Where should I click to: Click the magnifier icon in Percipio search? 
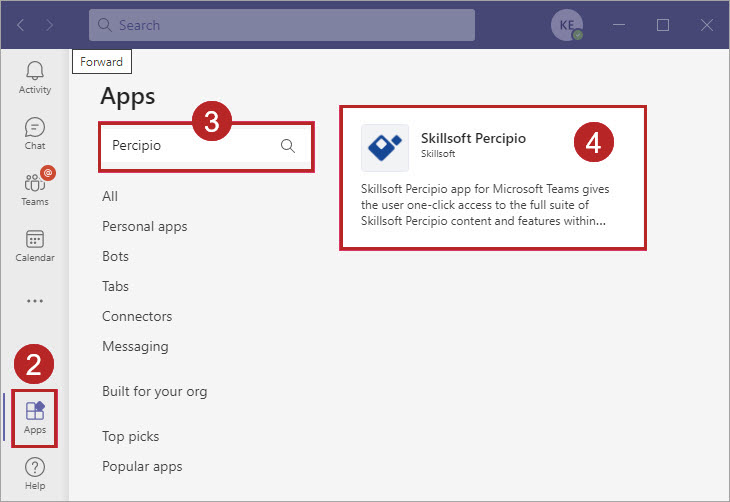[288, 146]
